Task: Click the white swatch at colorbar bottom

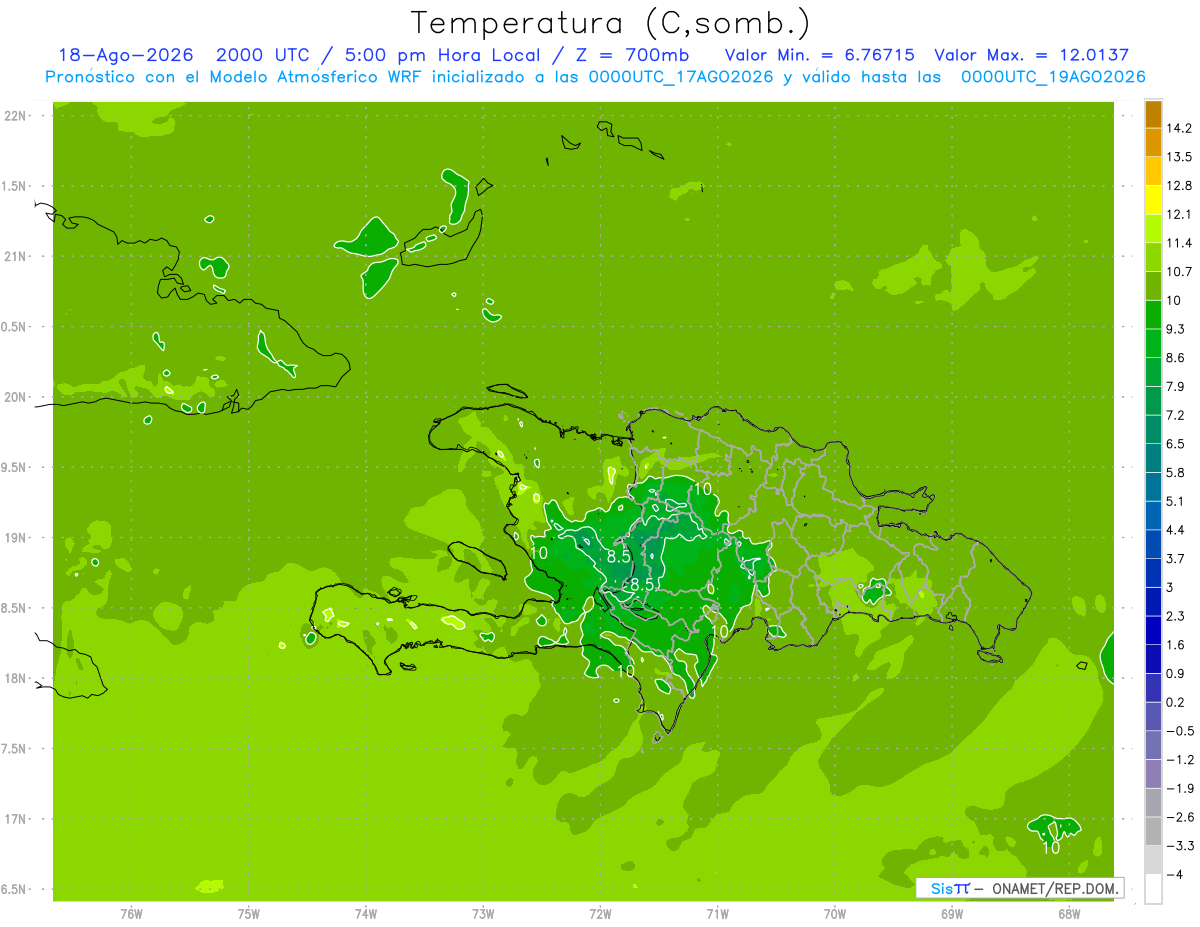Action: (x=1153, y=889)
